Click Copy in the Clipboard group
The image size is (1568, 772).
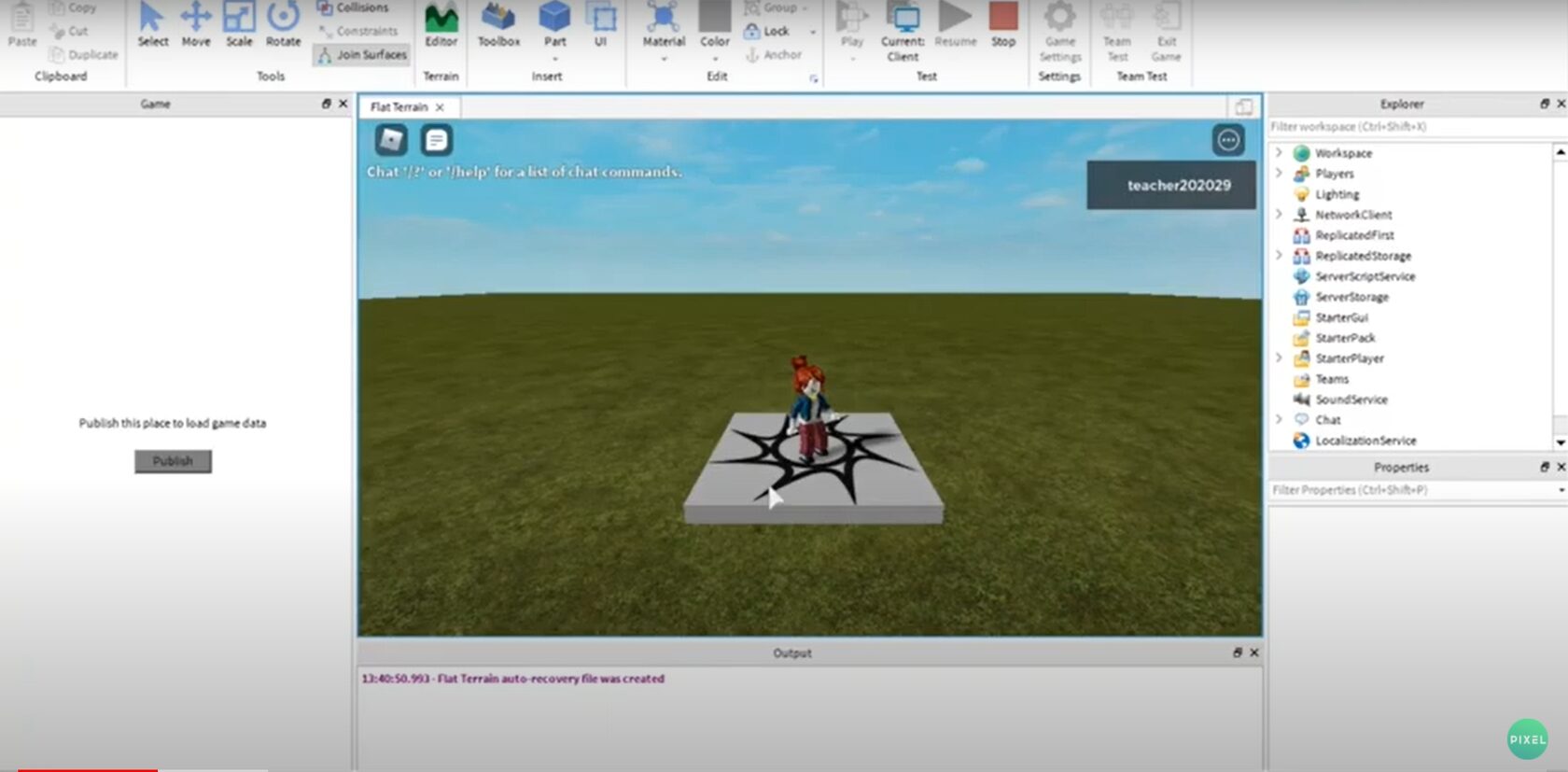[73, 7]
